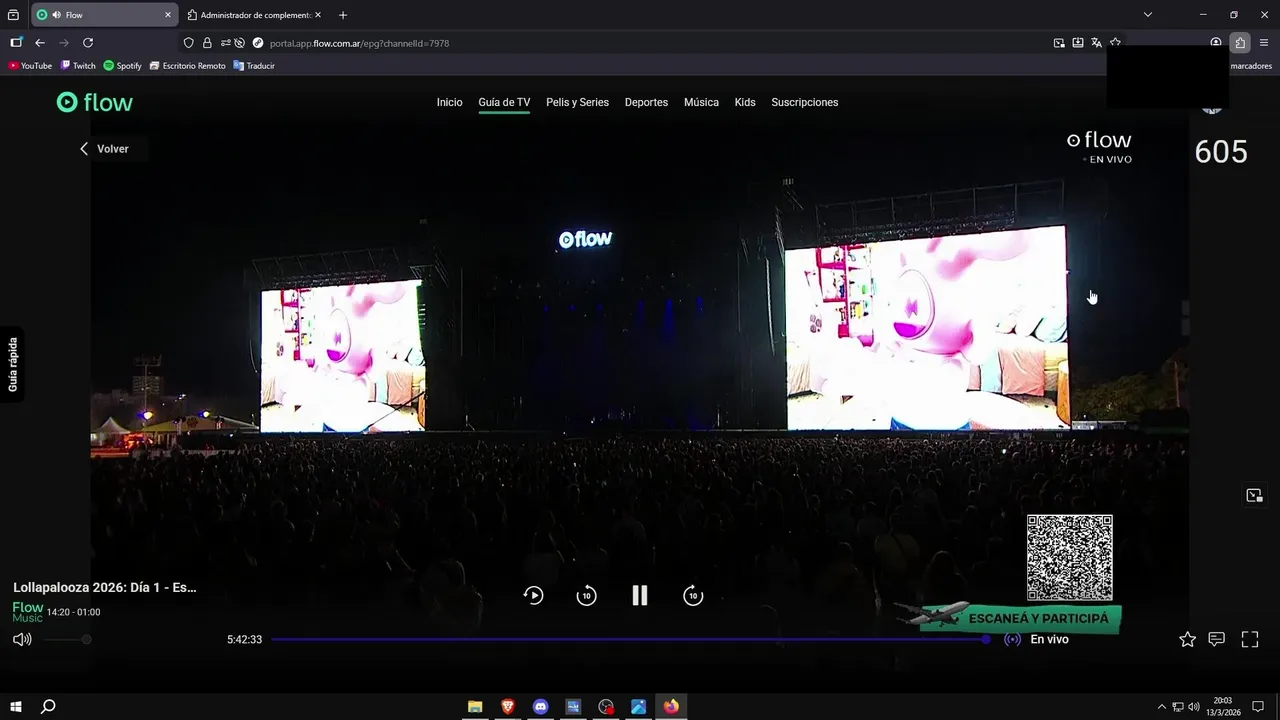Open tracking protection shield icon
1280x720 pixels.
tap(189, 43)
